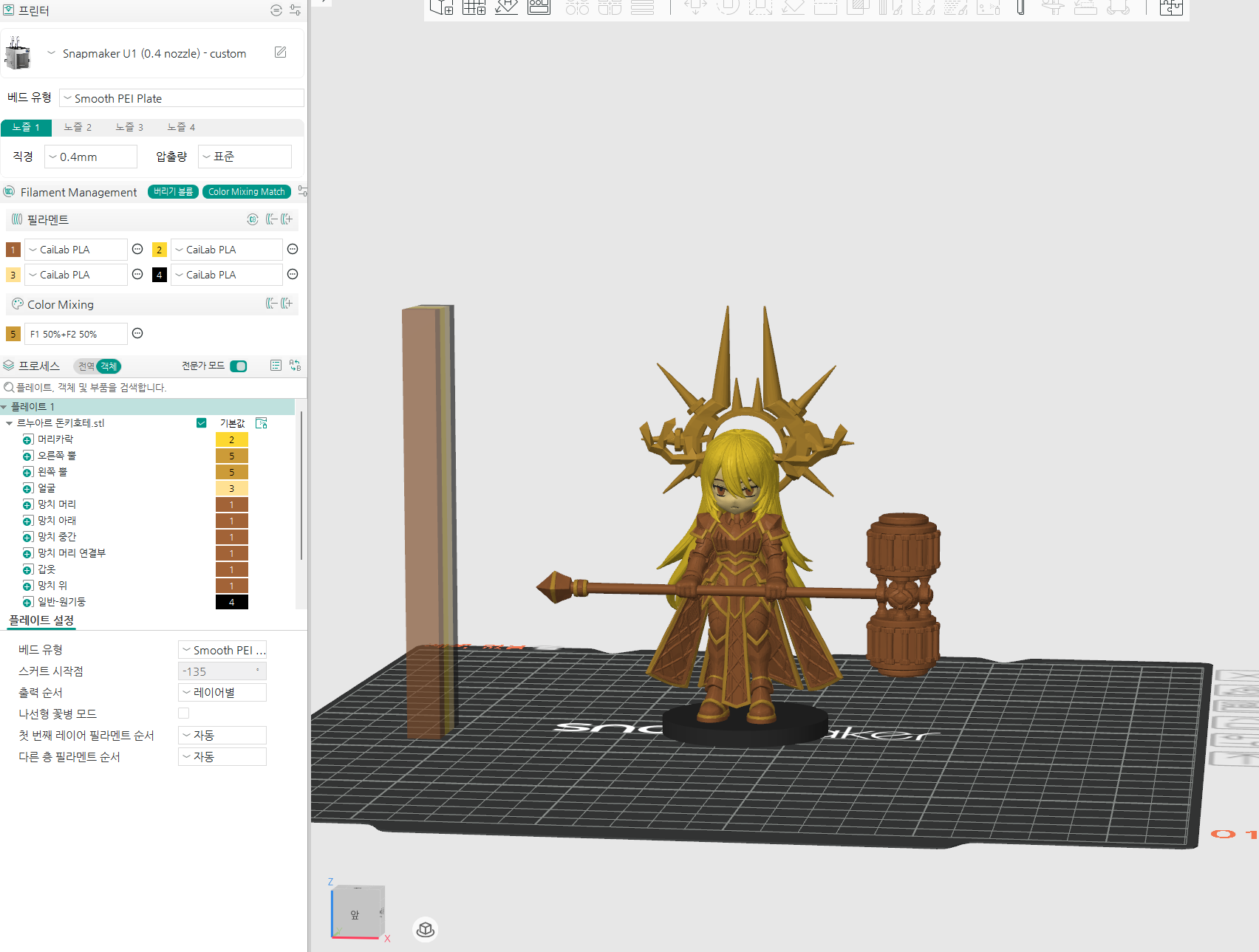The width and height of the screenshot is (1259, 952).
Task: Open the assembly view puzzle icon
Action: (1171, 7)
